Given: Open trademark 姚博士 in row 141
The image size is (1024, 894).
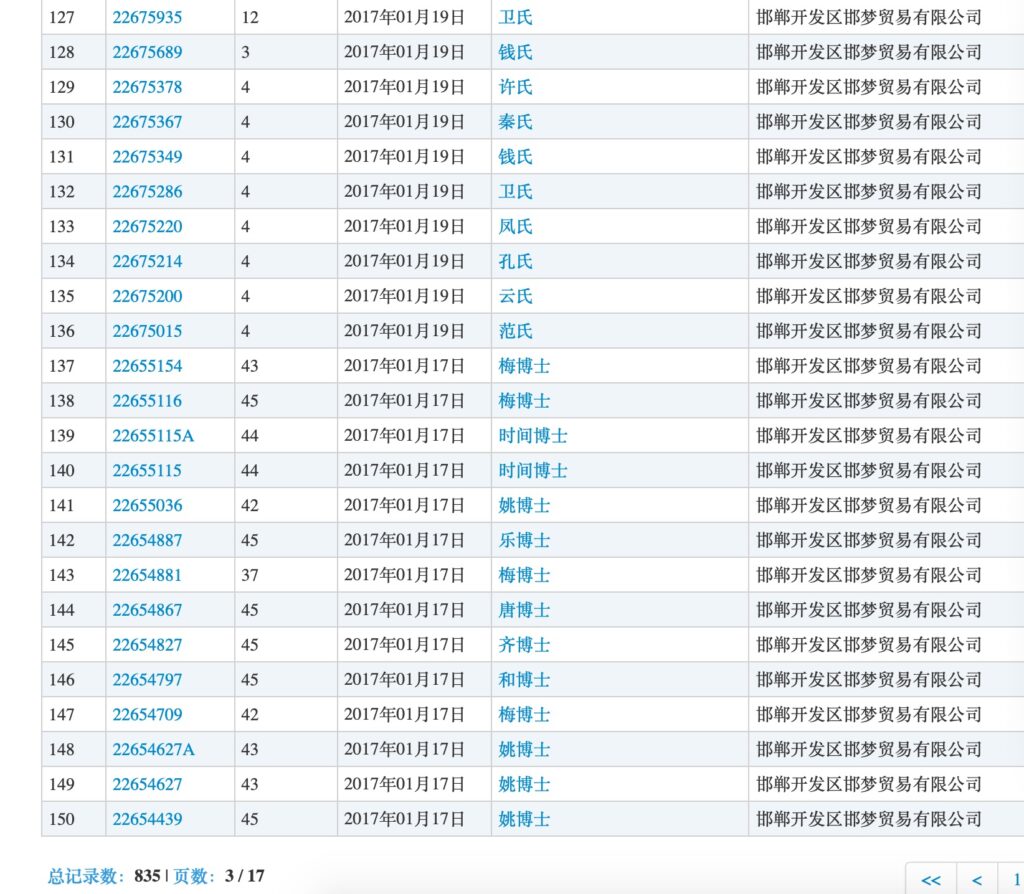Looking at the screenshot, I should click(524, 505).
